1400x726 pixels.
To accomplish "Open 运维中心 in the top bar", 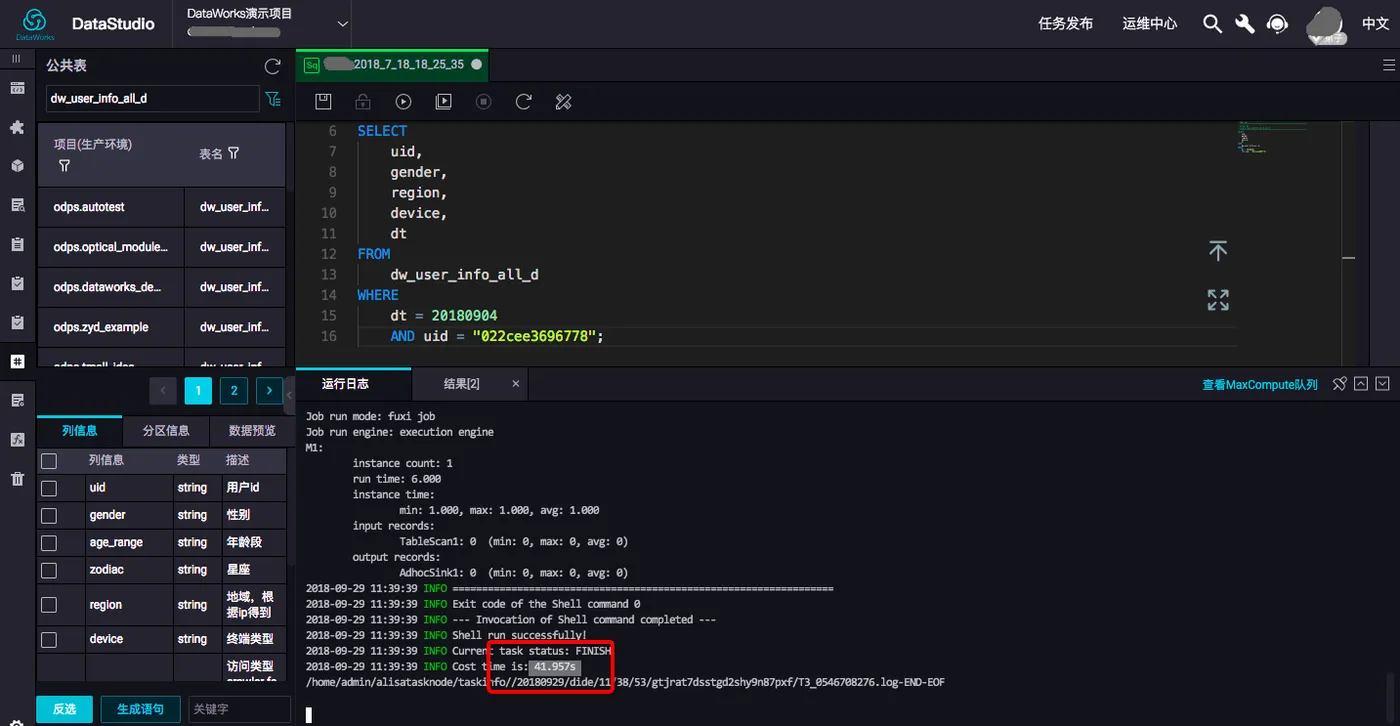I will point(1150,24).
